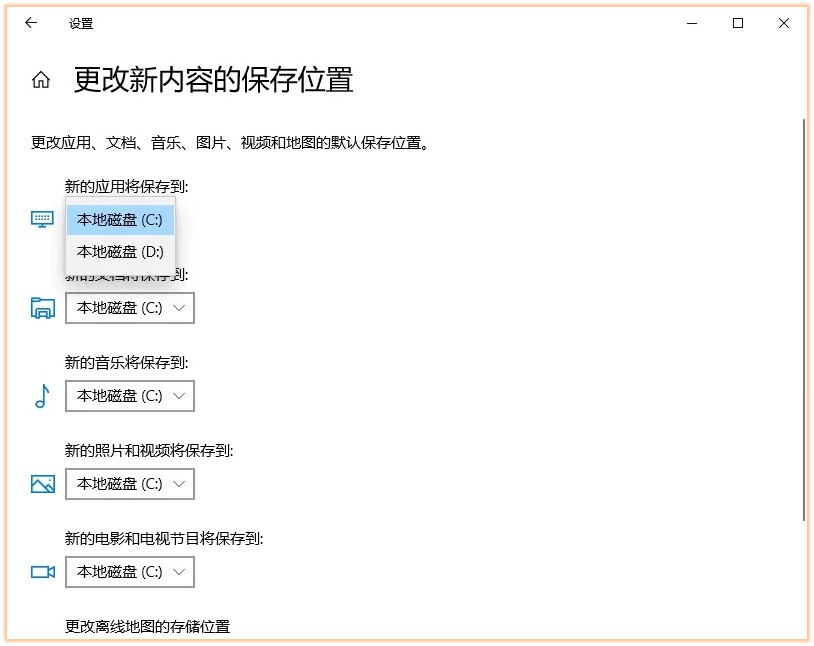Click the video camera icon for movies
This screenshot has width=814, height=646.
pos(41,572)
